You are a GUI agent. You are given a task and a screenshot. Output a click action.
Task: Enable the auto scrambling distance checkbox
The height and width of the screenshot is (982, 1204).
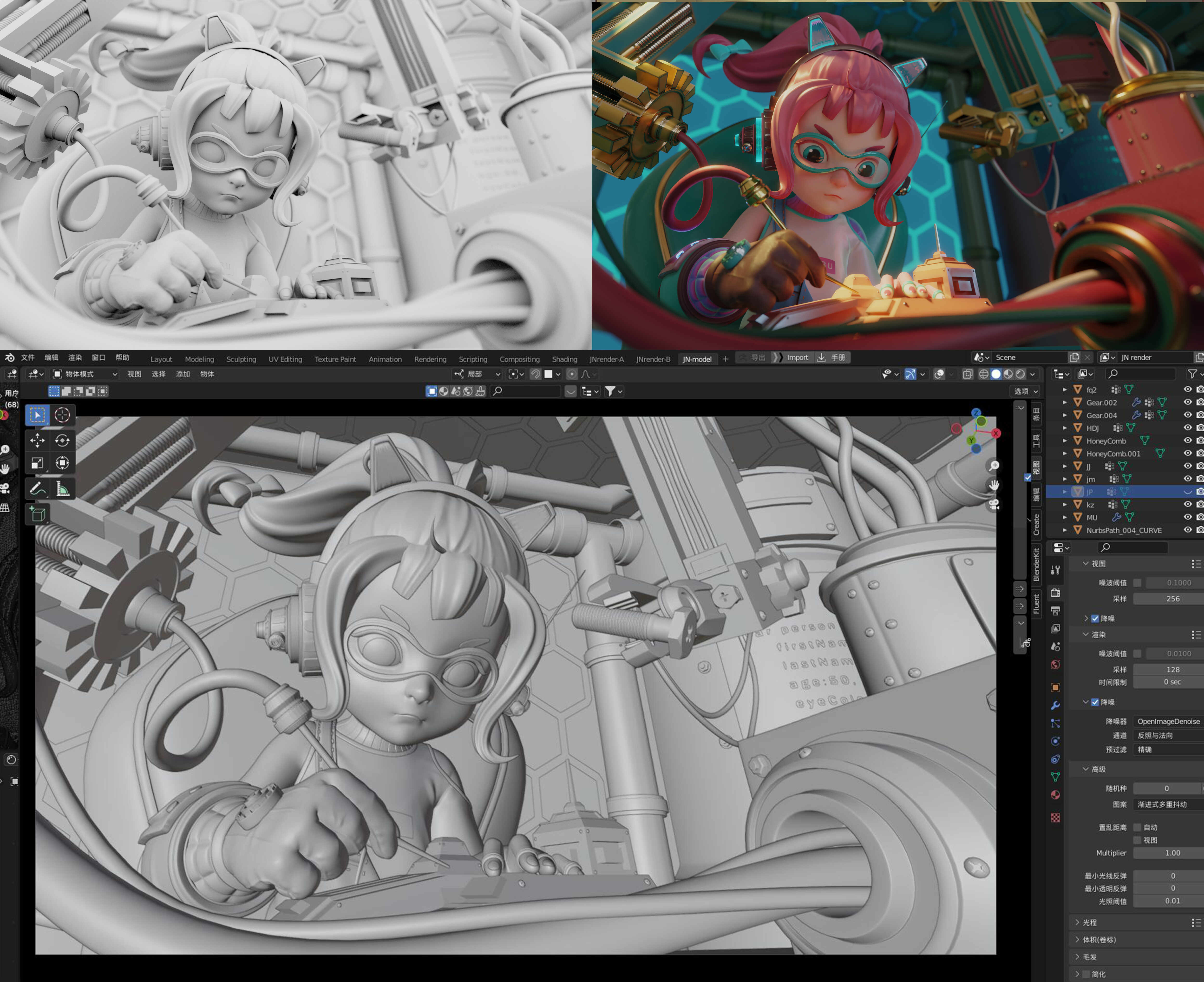click(1138, 828)
